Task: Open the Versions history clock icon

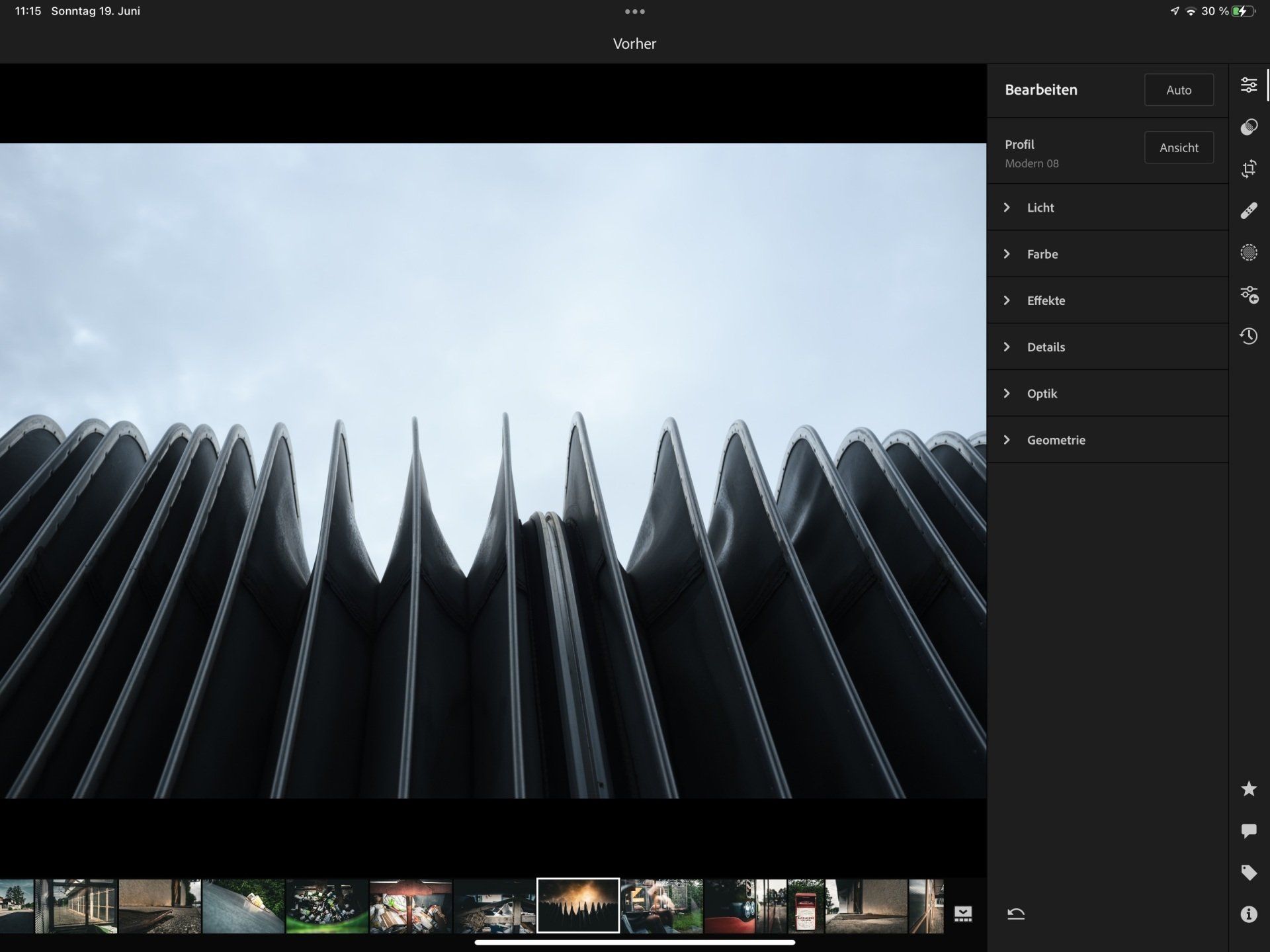Action: 1248,336
